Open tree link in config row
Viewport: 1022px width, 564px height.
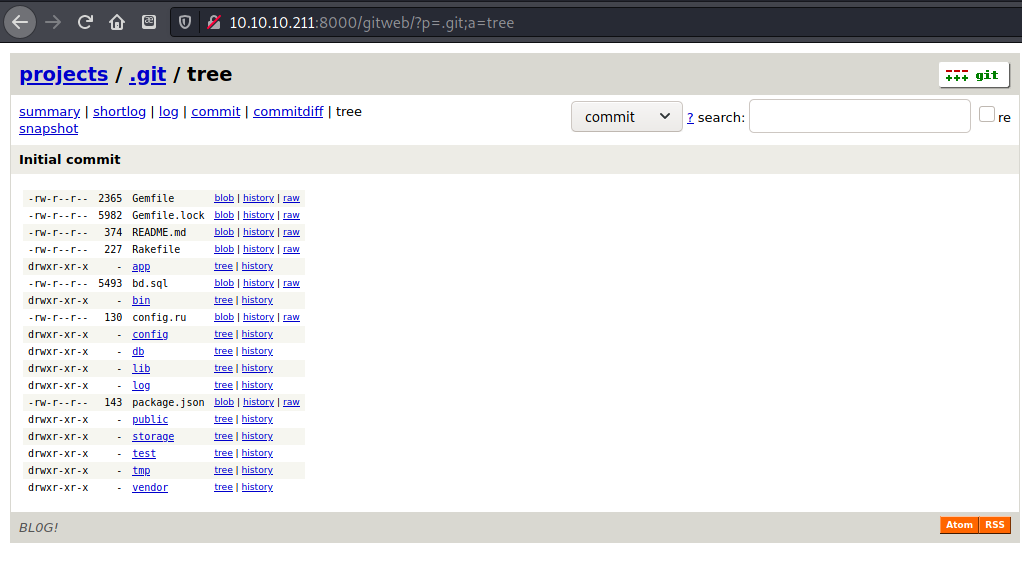pyautogui.click(x=223, y=334)
